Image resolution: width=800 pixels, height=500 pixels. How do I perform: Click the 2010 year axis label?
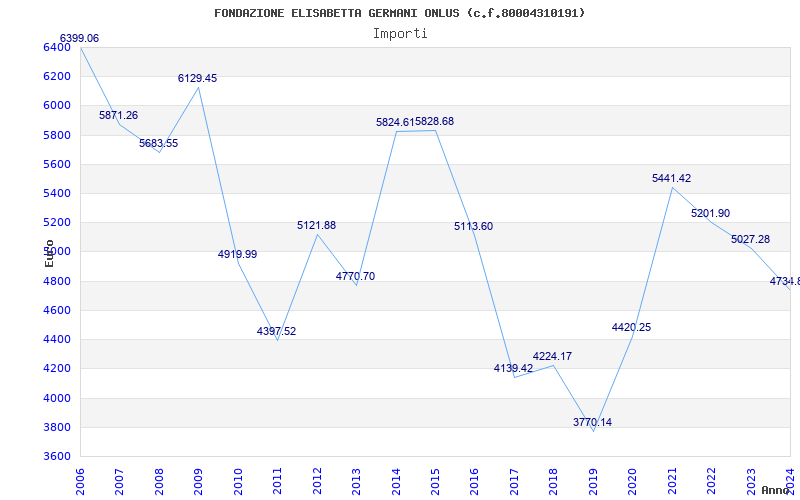[238, 481]
